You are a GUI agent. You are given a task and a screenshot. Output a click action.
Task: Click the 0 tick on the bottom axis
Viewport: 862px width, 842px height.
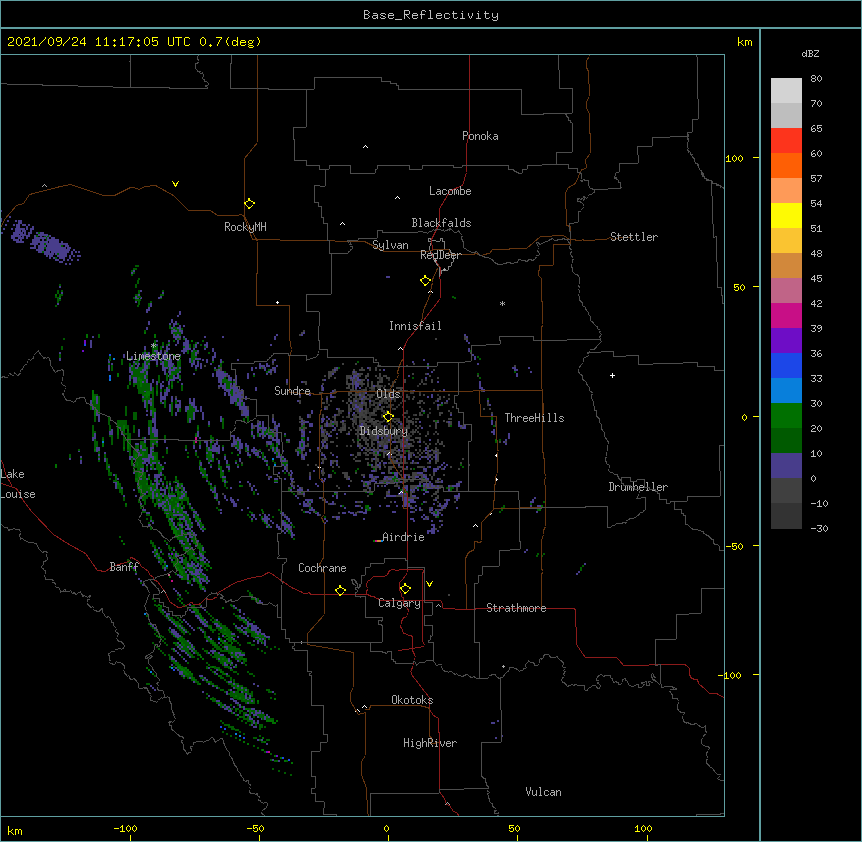pyautogui.click(x=386, y=828)
